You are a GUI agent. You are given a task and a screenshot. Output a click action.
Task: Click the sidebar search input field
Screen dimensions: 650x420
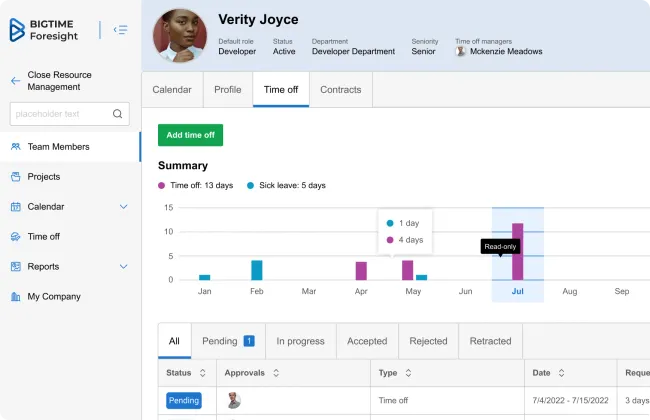click(x=60, y=114)
